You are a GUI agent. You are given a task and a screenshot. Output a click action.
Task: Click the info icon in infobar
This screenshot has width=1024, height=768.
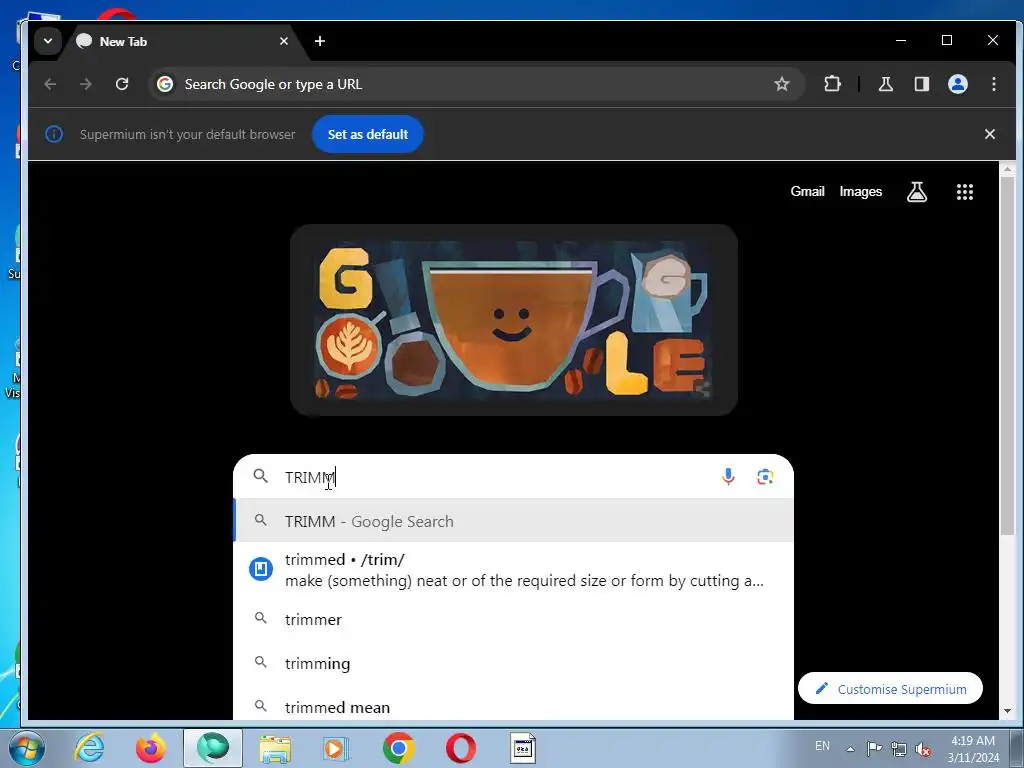(54, 134)
